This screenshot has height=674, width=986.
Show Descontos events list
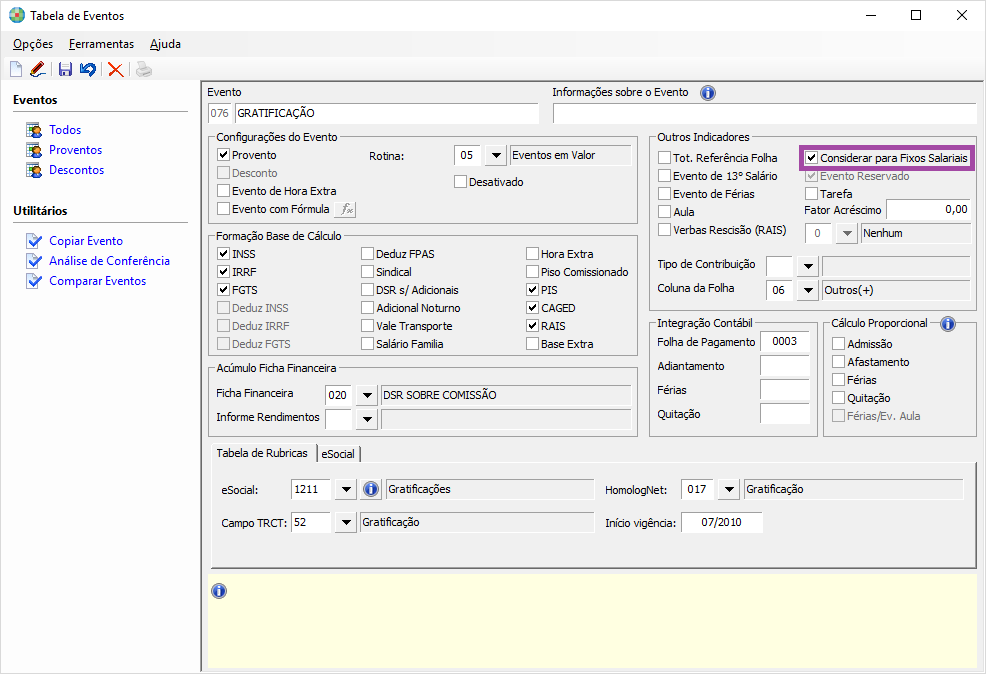(x=77, y=170)
